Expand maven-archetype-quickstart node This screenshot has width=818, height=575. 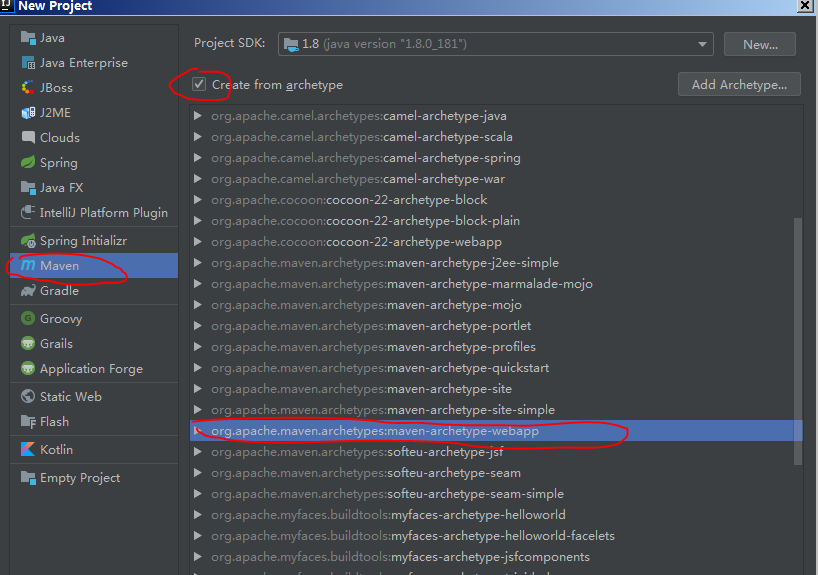point(198,367)
